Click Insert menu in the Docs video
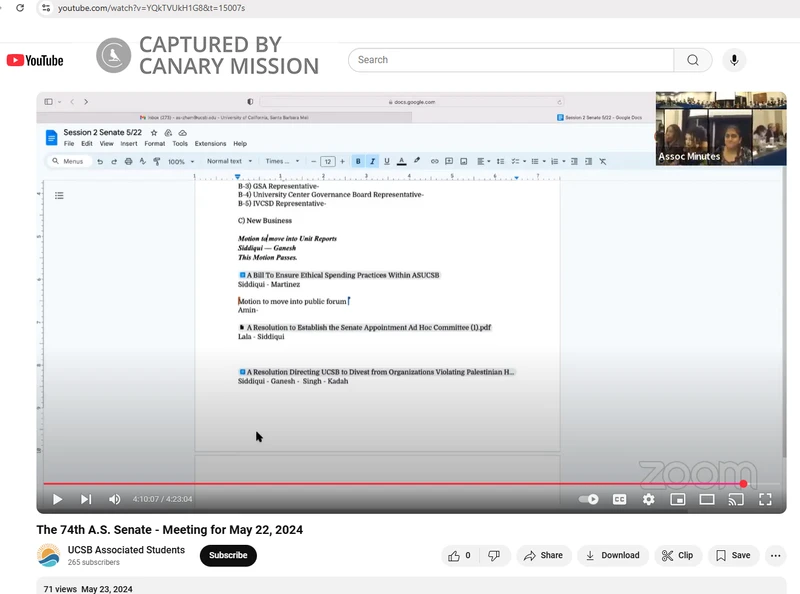The height and width of the screenshot is (594, 800). pos(129,143)
